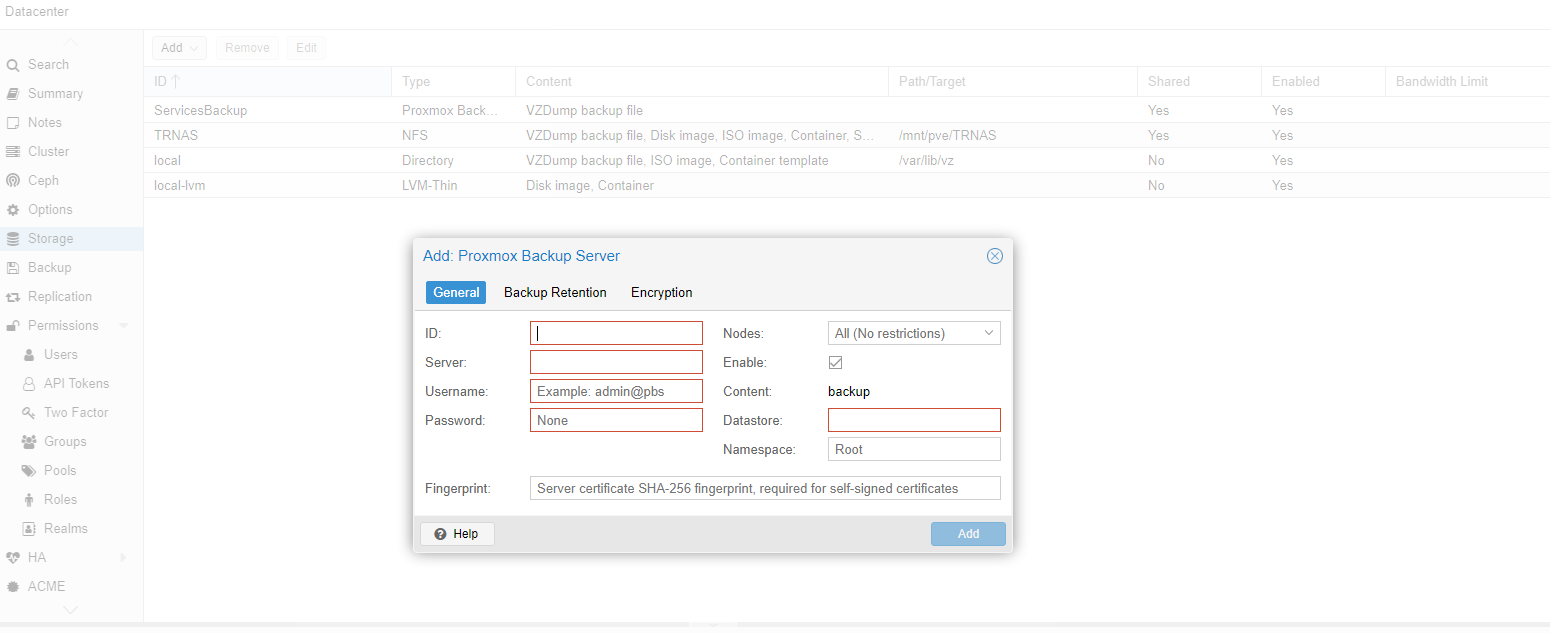Click the Add button in dialog
This screenshot has width=1550, height=633.
(968, 534)
